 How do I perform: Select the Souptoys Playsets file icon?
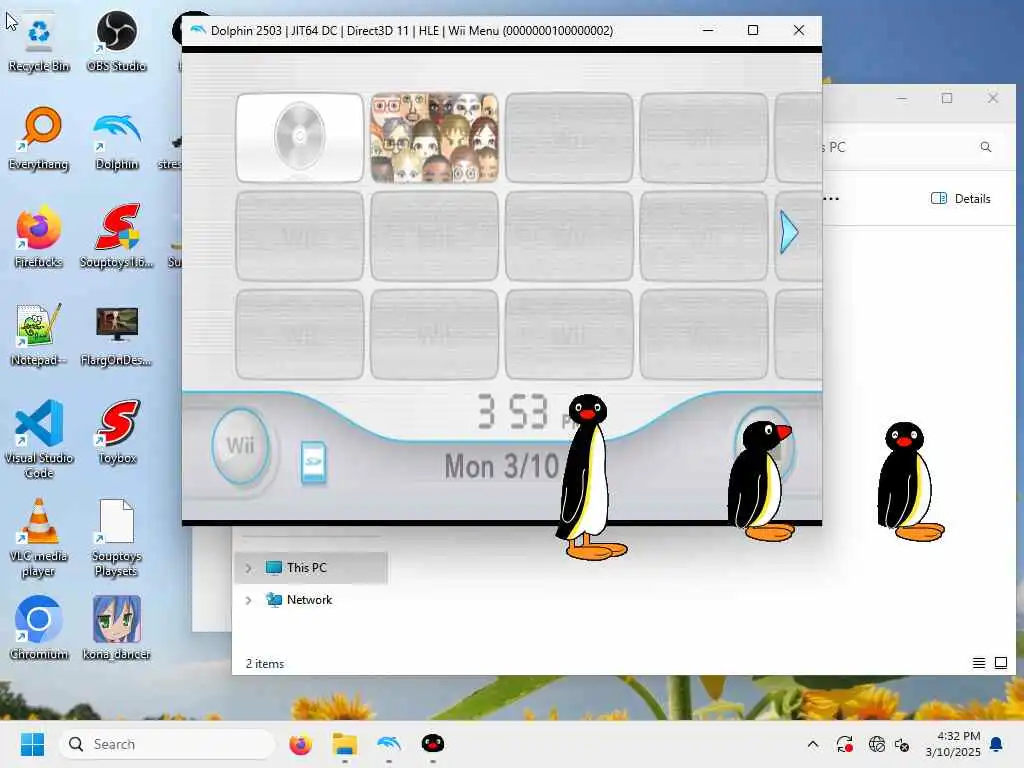point(116,537)
